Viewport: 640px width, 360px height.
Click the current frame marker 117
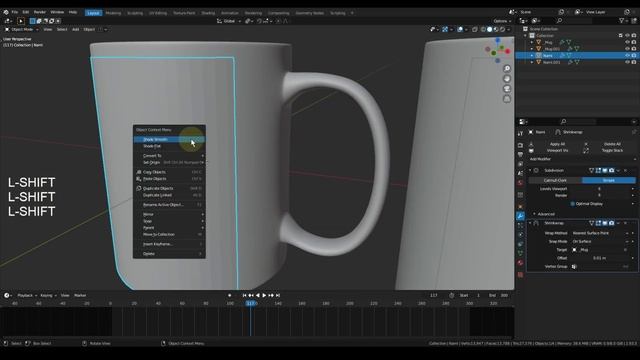251,304
